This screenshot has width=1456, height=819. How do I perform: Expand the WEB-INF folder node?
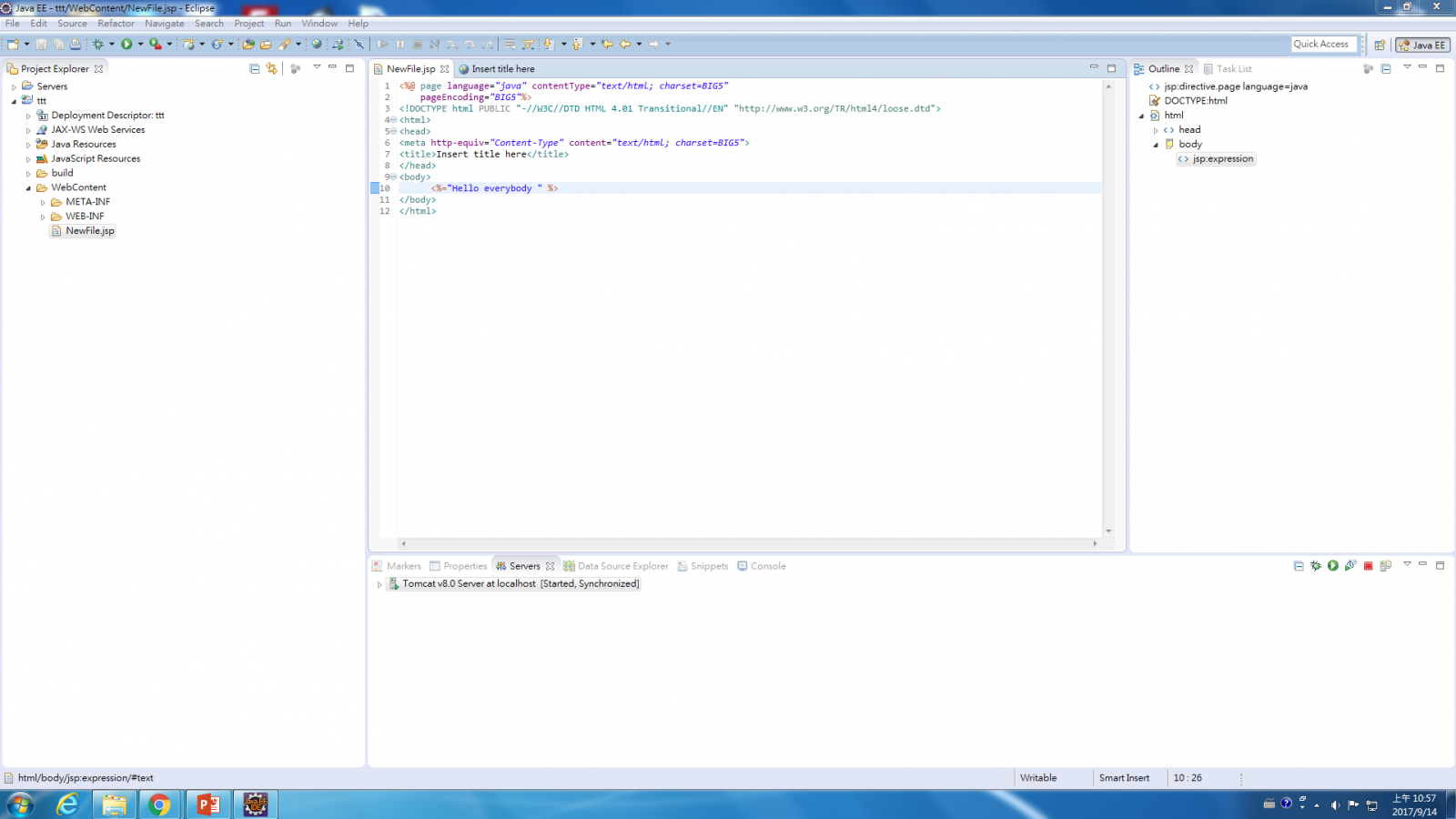43,217
